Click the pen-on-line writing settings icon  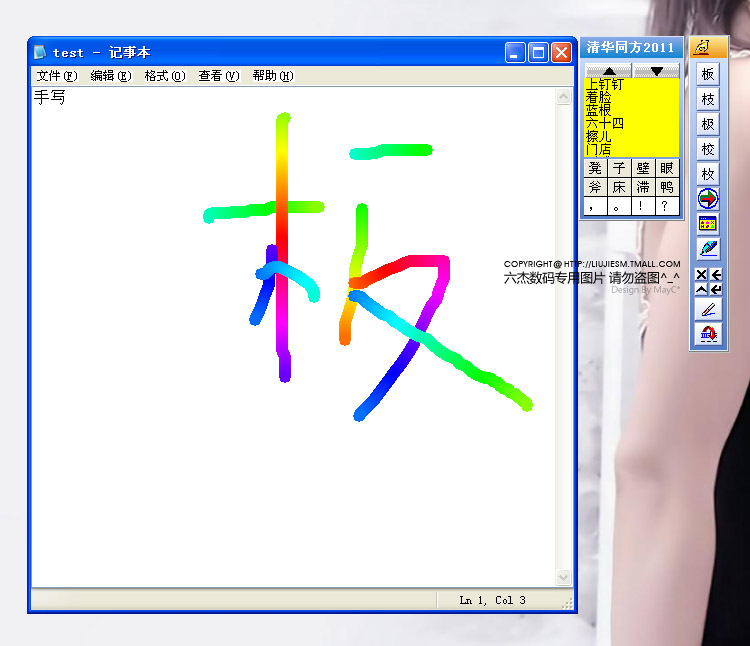point(708,310)
